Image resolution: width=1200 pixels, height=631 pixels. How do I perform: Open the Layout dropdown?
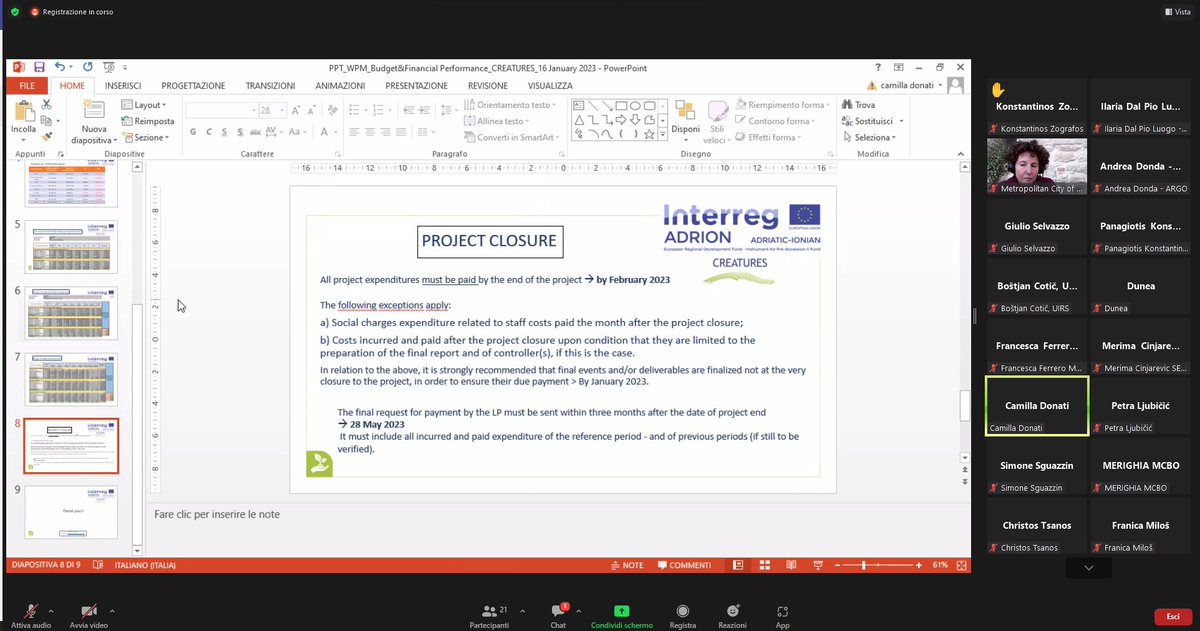(x=144, y=105)
